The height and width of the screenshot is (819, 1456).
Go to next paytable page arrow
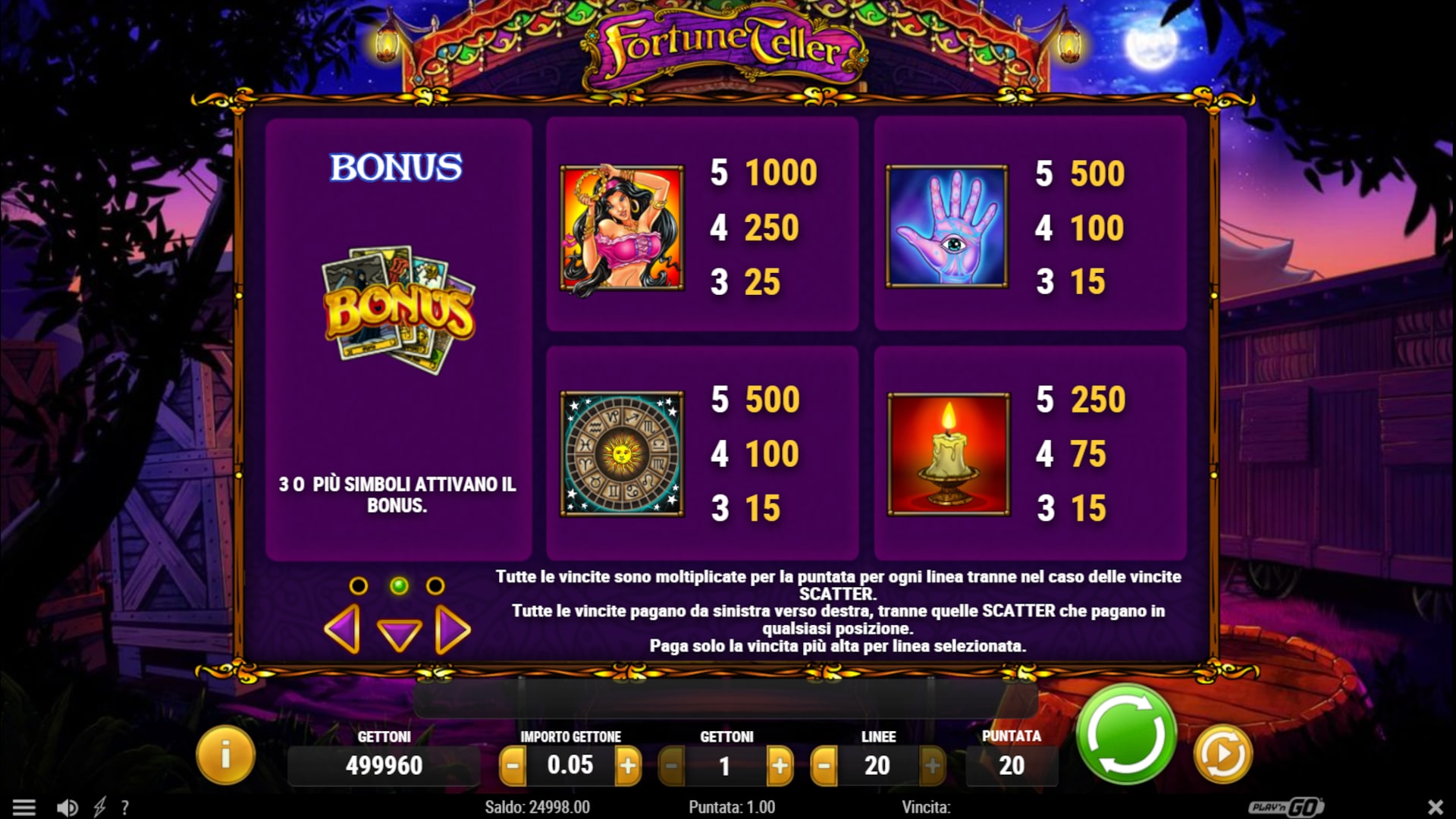[453, 629]
